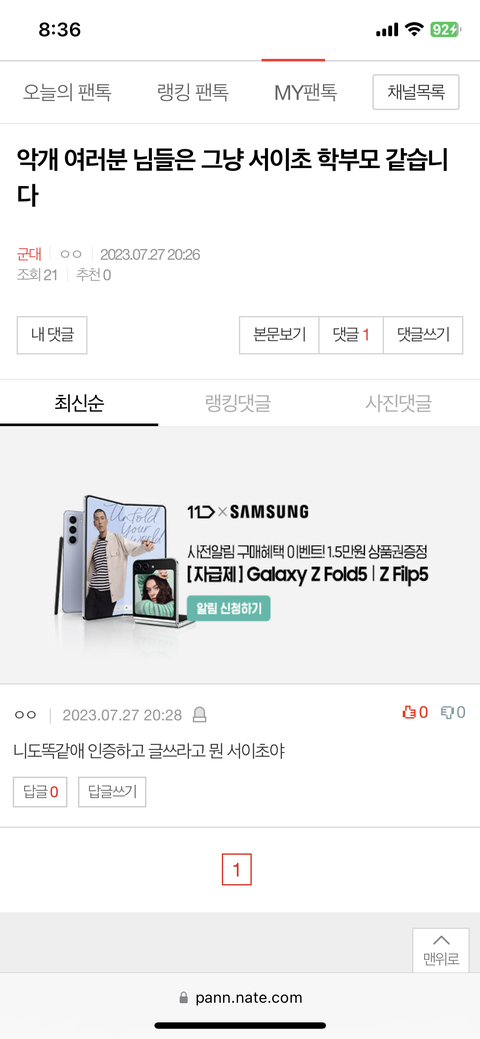The image size is (480, 1039).
Task: Open the 오늘의 판톡 tab
Action: 67,92
